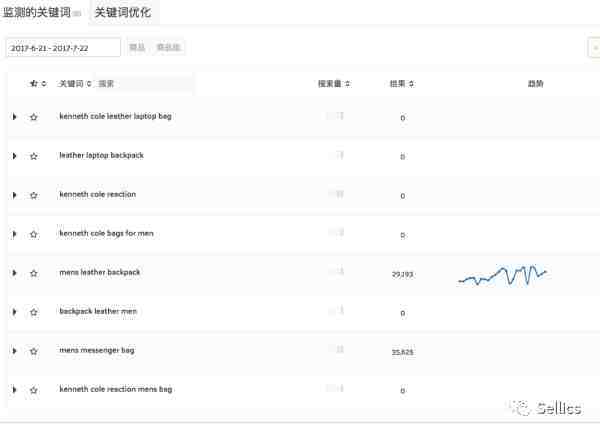Click results count 29,293

click(x=402, y=274)
